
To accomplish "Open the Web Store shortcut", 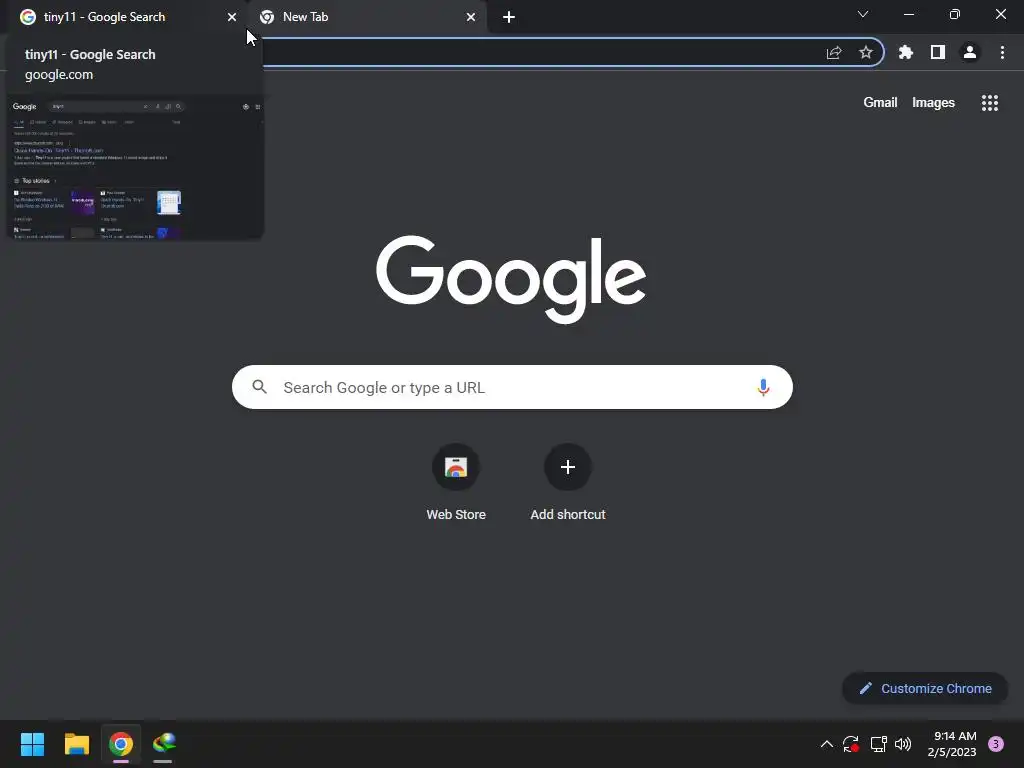I will coord(456,483).
